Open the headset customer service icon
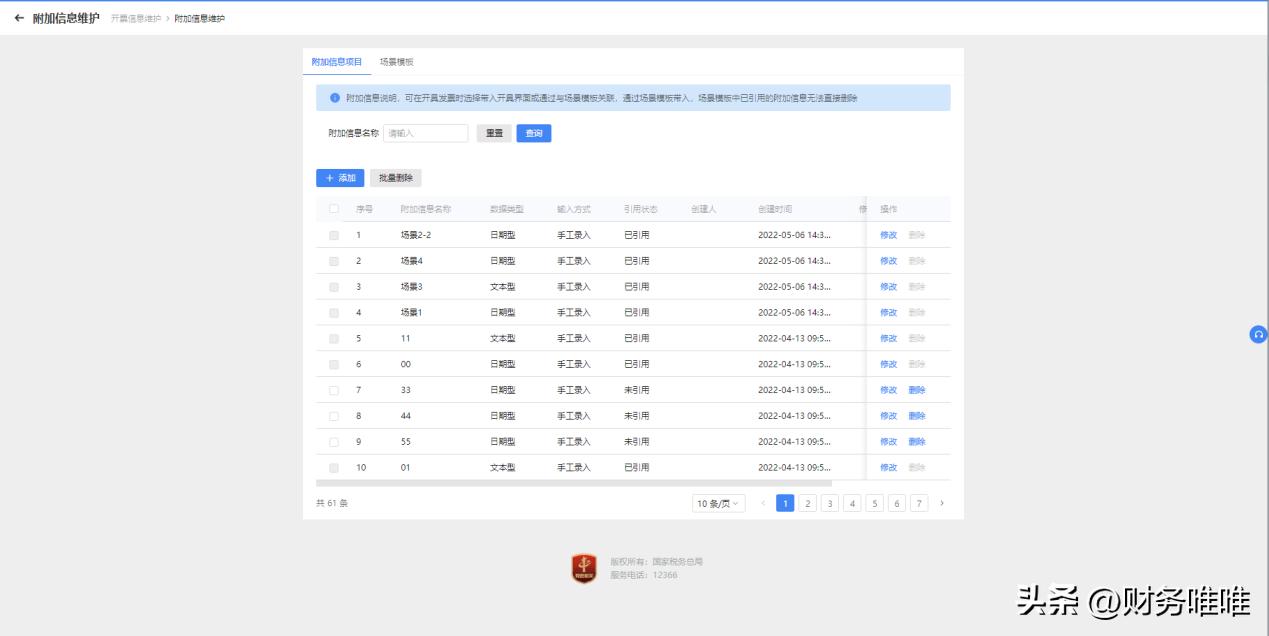The height and width of the screenshot is (636, 1269). [x=1258, y=334]
